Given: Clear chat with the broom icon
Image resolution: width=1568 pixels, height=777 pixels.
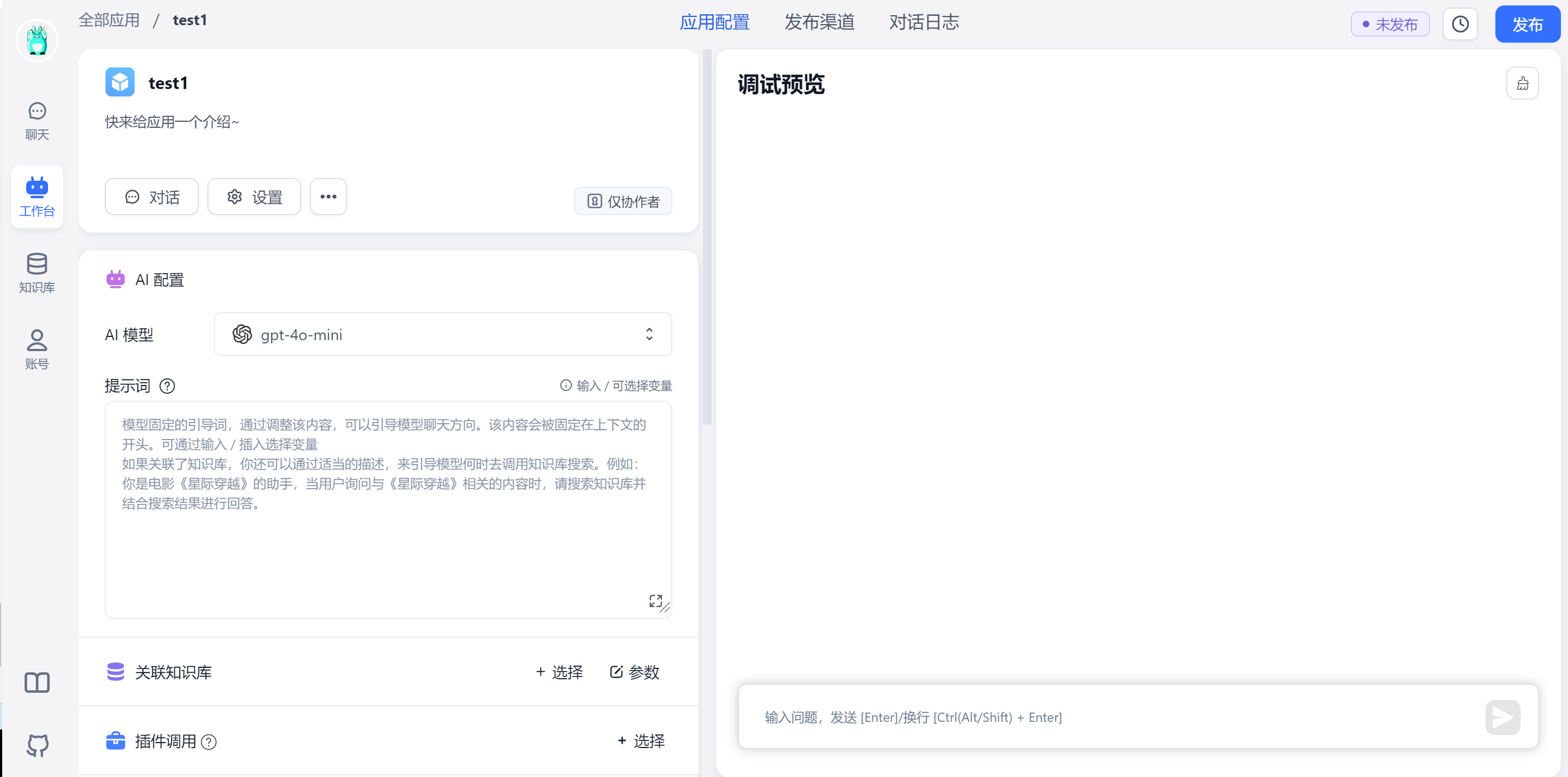Looking at the screenshot, I should click(x=1522, y=84).
